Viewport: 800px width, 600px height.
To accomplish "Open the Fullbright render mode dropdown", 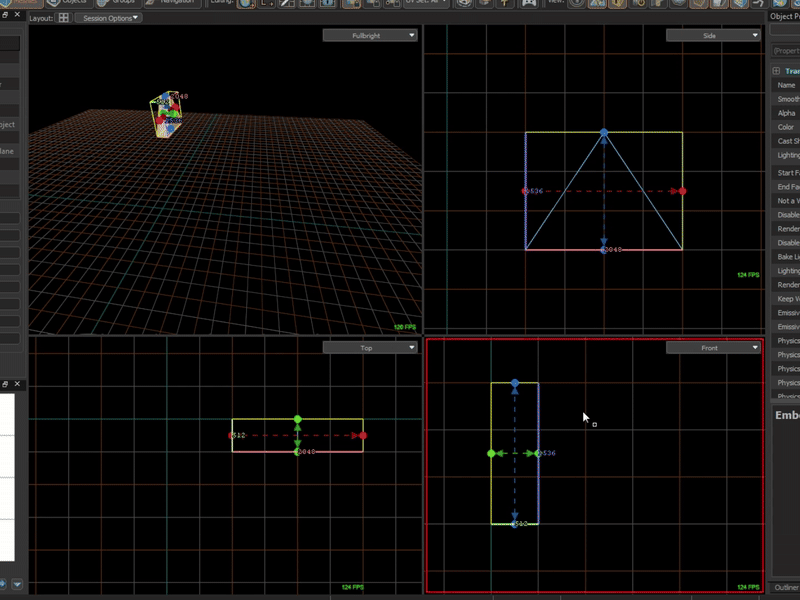I will (x=370, y=35).
